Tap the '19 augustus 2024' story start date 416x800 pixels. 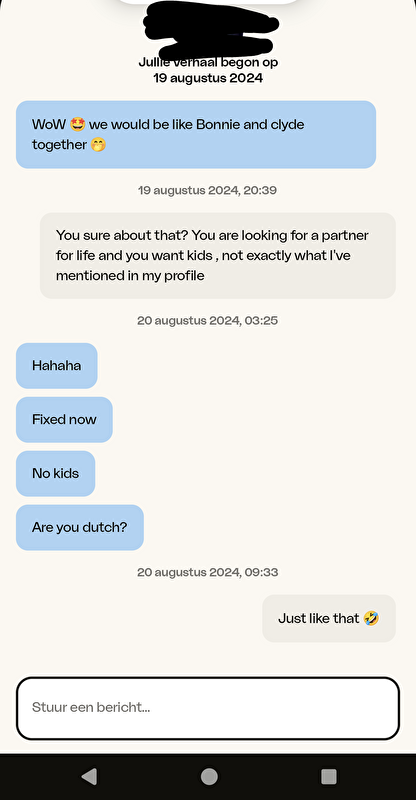click(x=208, y=78)
